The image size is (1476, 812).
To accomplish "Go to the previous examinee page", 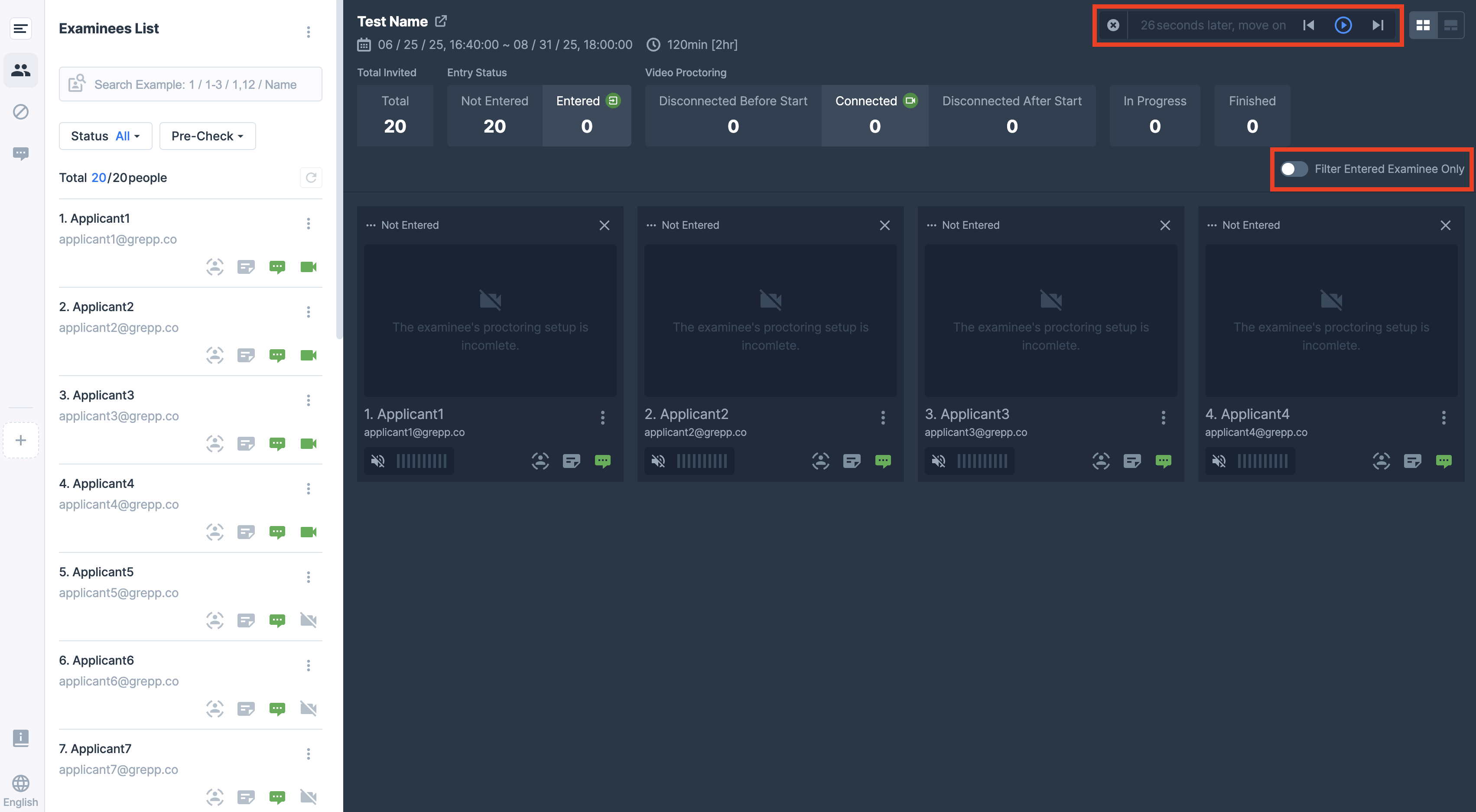I will tap(1308, 25).
